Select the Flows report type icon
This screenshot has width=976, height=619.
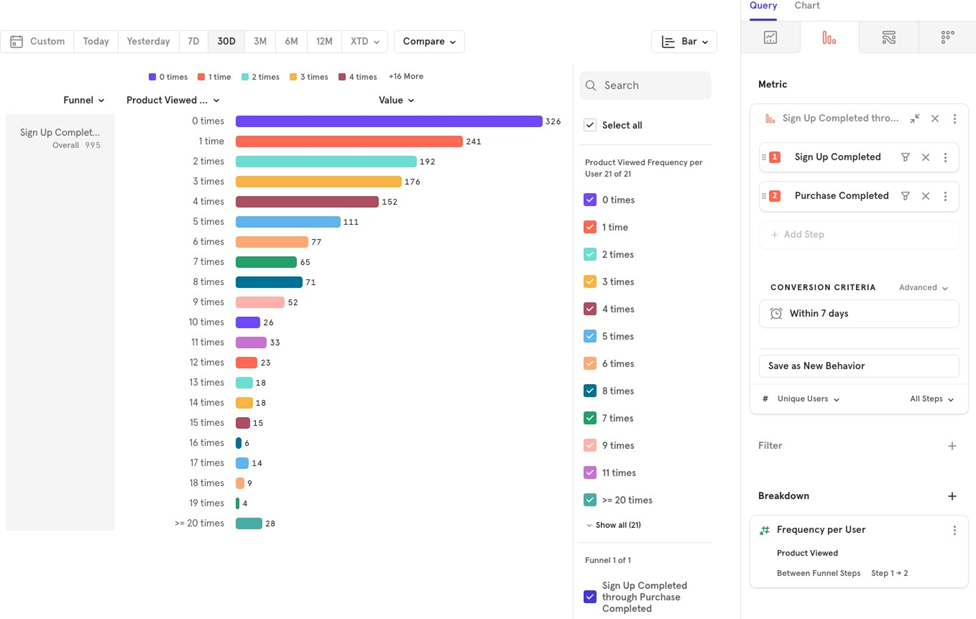tap(888, 38)
